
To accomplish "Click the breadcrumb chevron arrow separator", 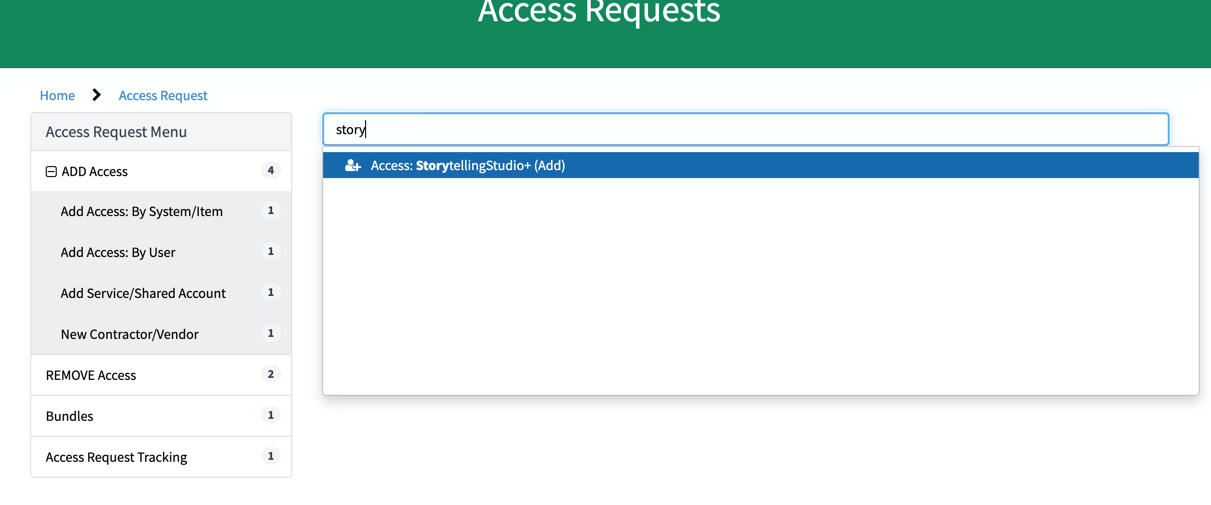I will pyautogui.click(x=97, y=95).
